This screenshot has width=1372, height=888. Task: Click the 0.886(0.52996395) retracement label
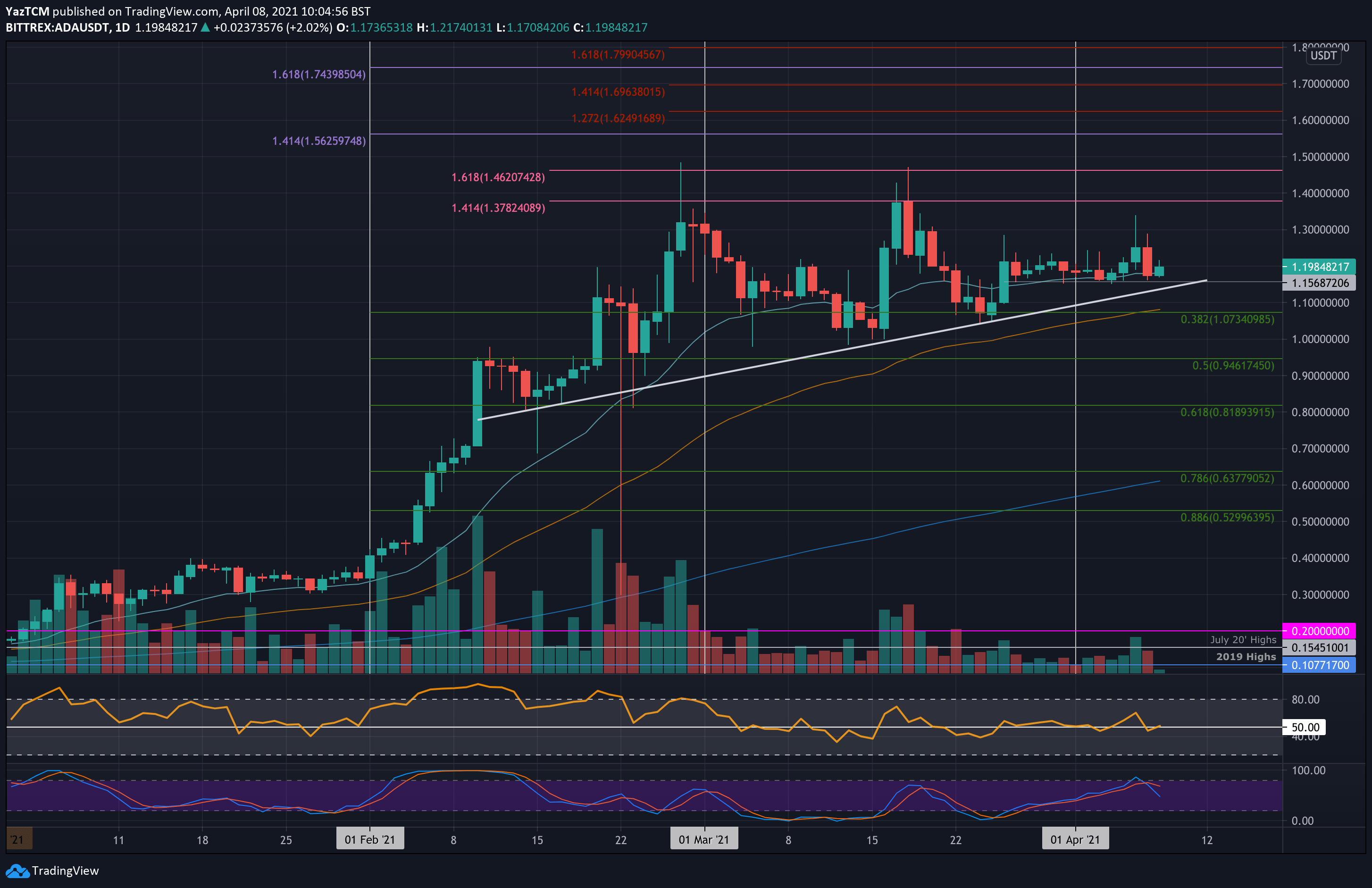[1227, 517]
